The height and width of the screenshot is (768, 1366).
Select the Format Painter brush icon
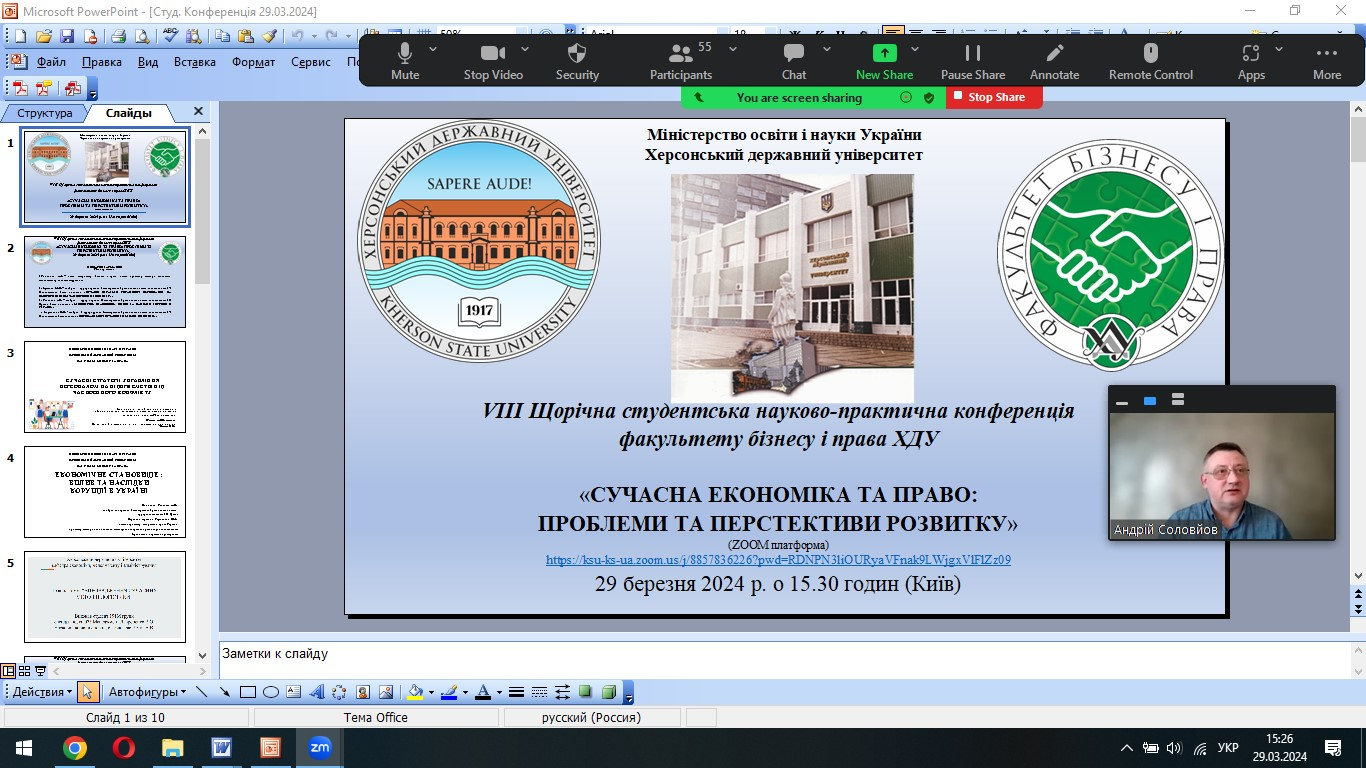tap(269, 36)
